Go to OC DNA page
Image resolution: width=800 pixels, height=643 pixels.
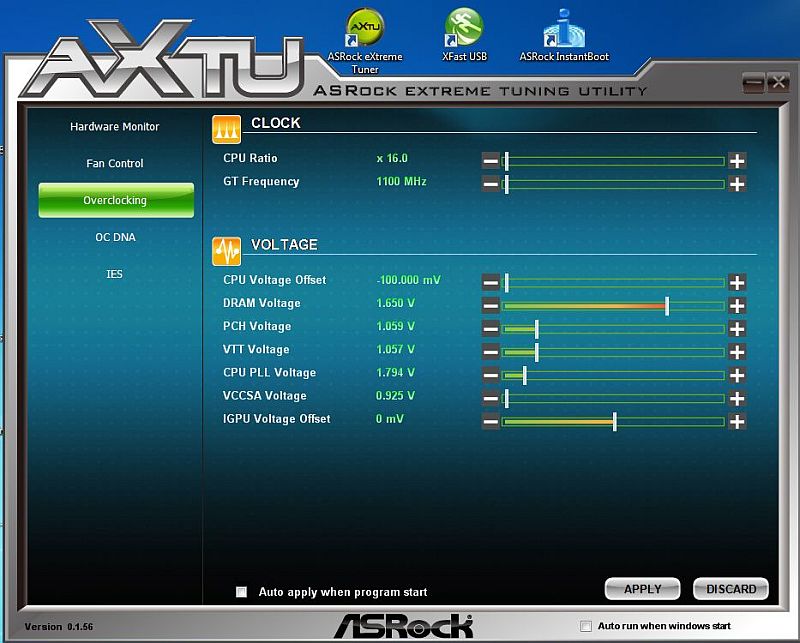click(x=115, y=237)
